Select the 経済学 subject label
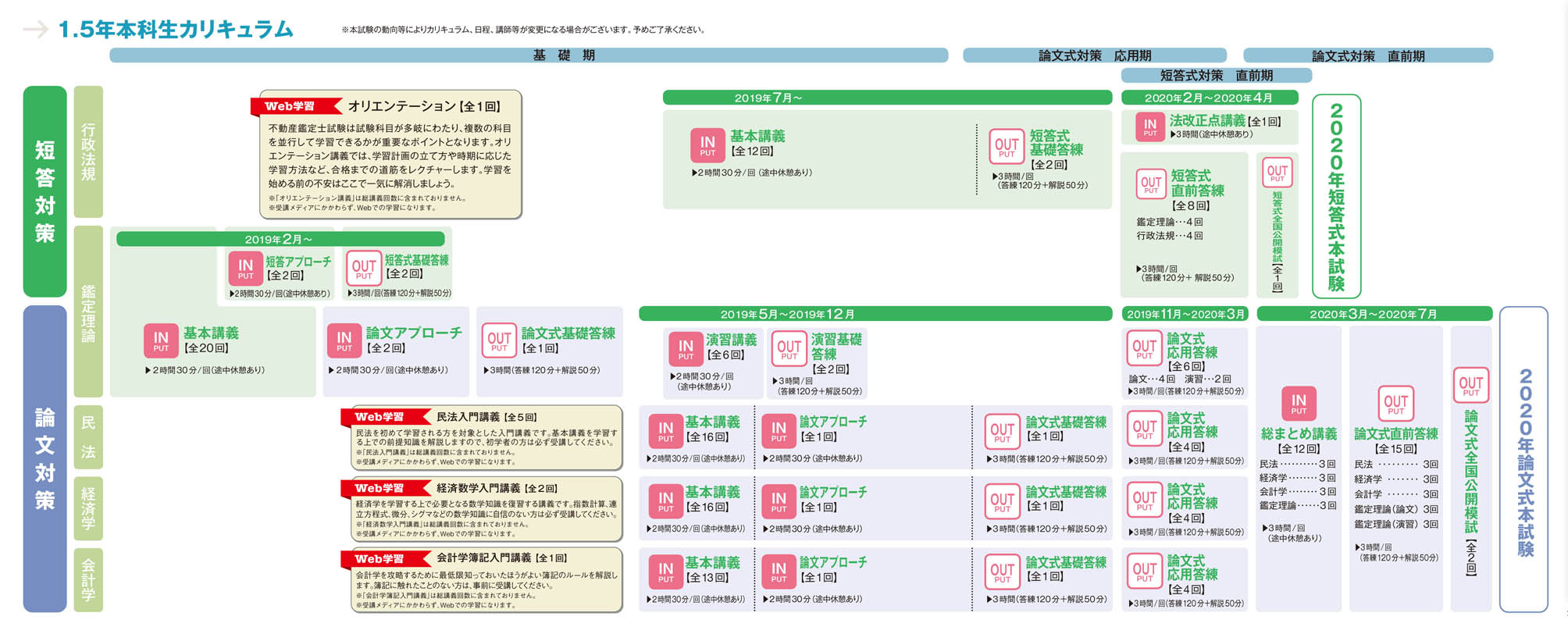Viewport: 1568px width, 627px height. 88,508
